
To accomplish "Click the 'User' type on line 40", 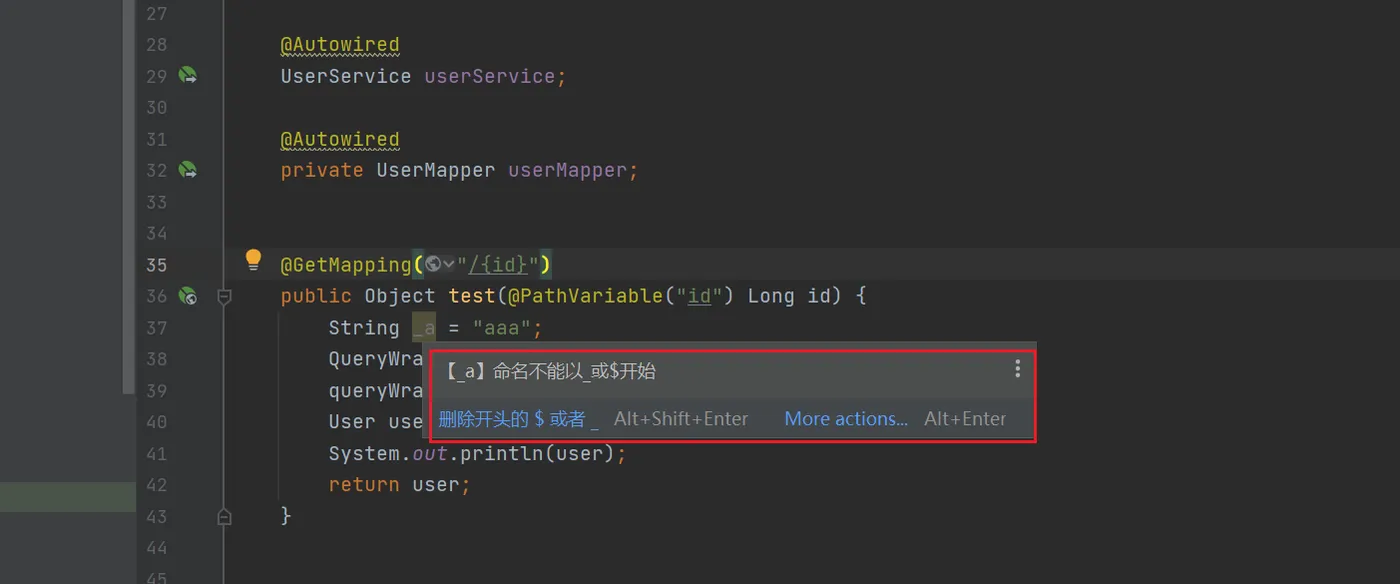I will click(352, 422).
